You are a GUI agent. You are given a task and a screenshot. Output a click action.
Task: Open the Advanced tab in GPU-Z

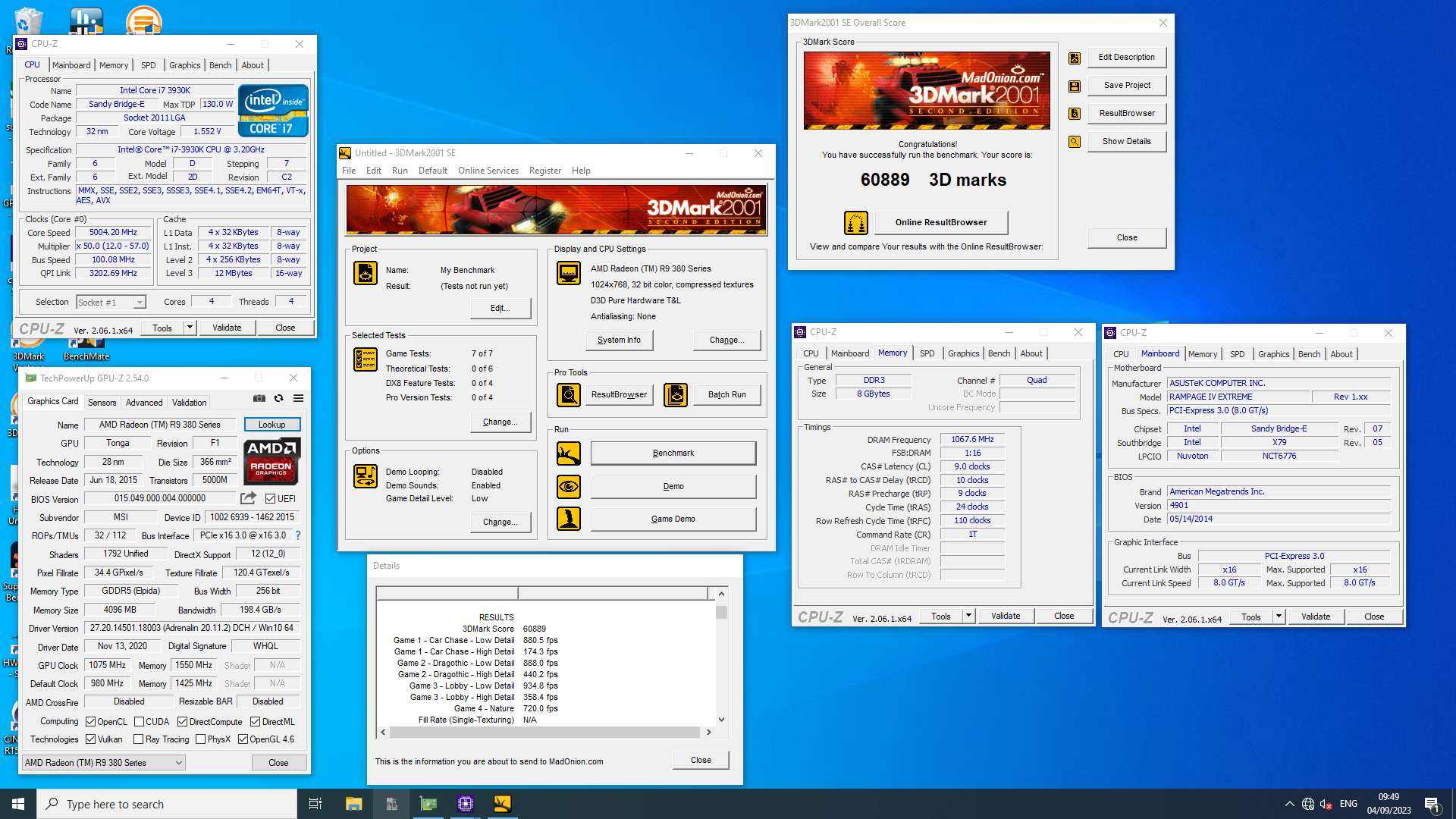tap(144, 403)
